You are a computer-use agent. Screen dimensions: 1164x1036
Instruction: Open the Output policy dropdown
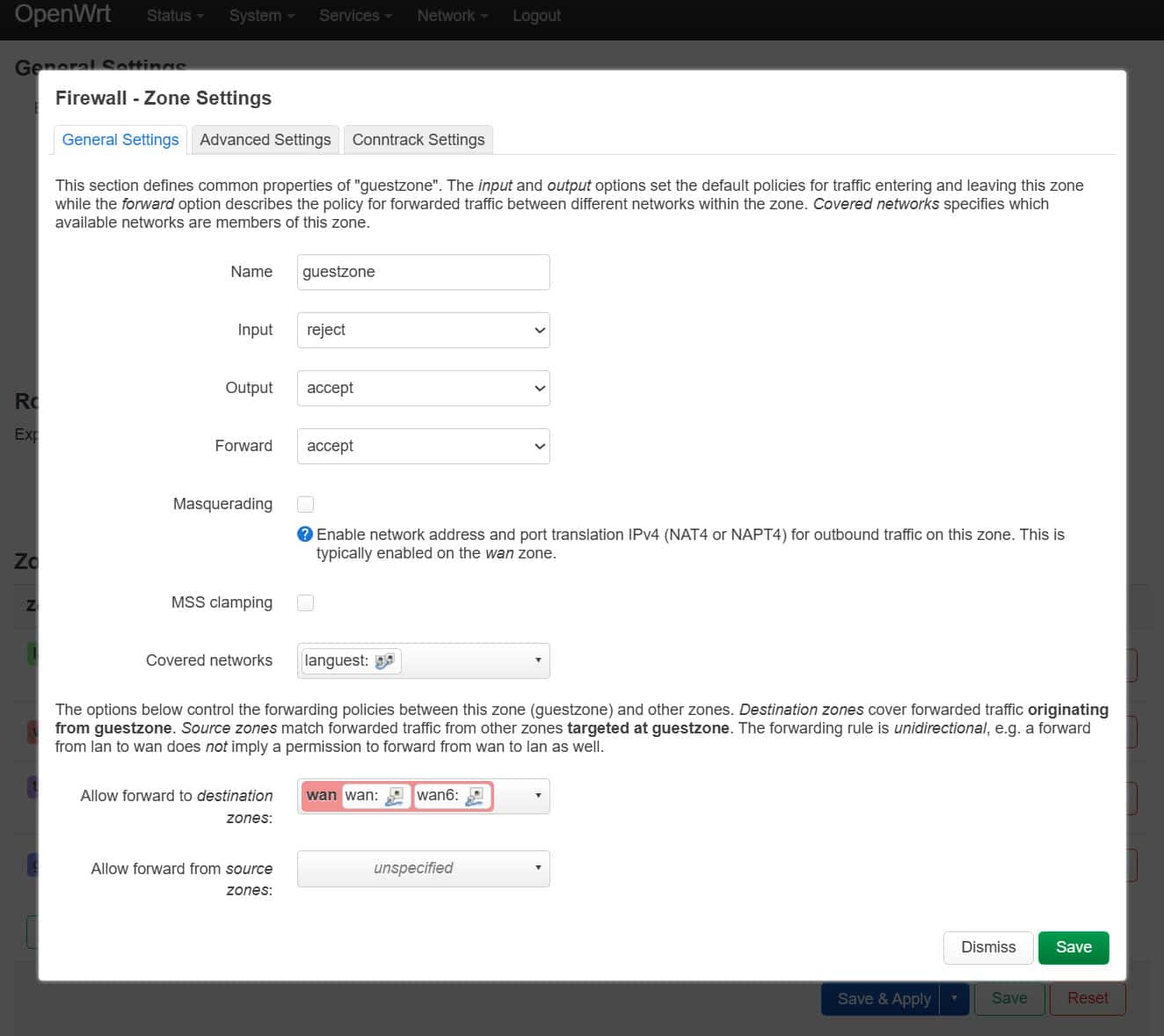pos(423,388)
